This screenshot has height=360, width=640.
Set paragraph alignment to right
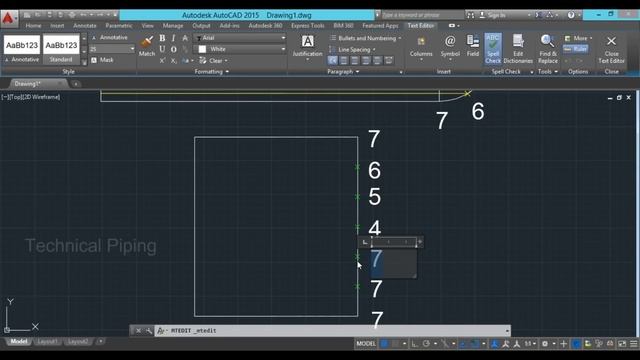(366, 60)
